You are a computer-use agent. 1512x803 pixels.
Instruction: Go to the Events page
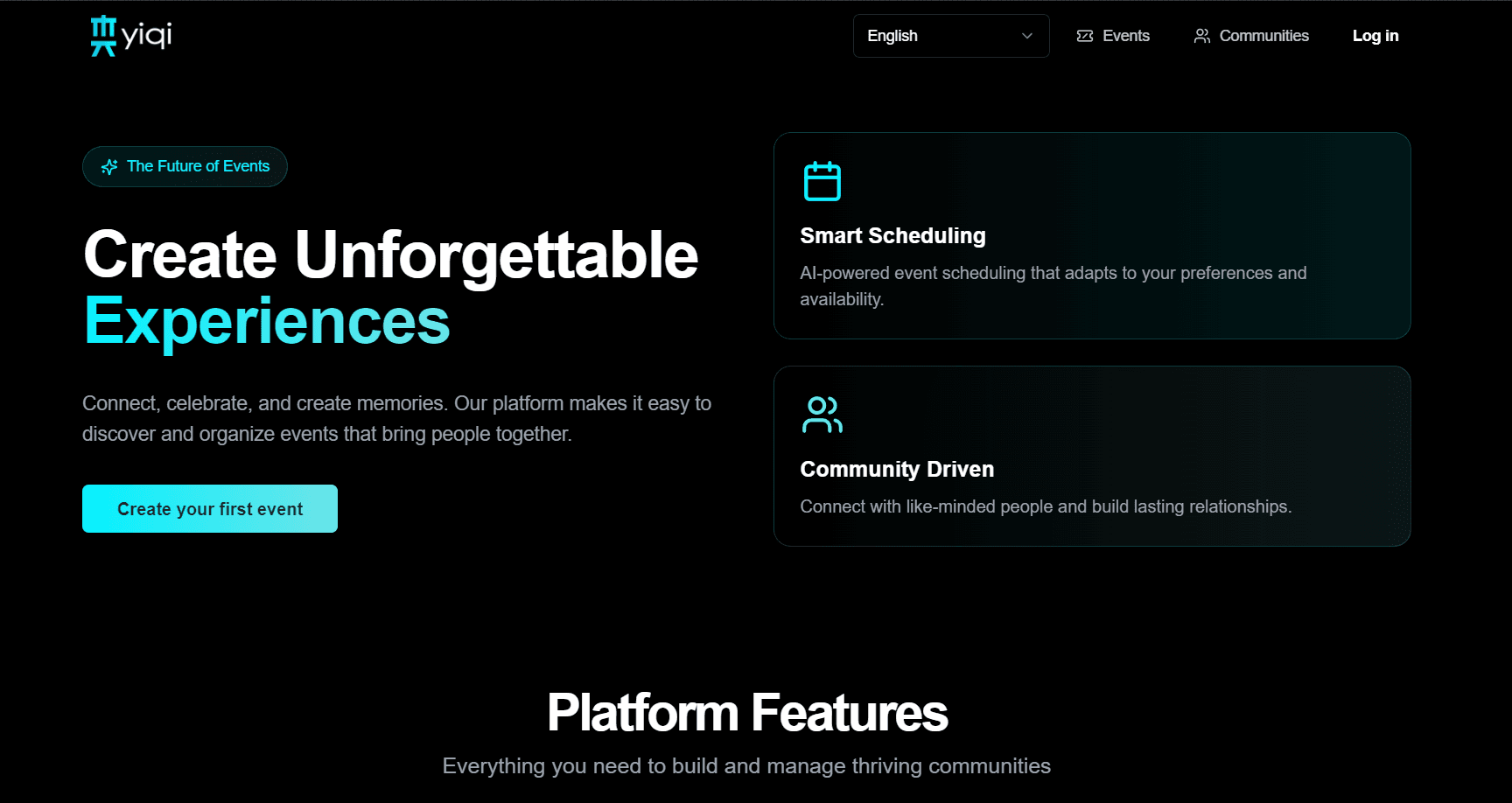(1125, 36)
